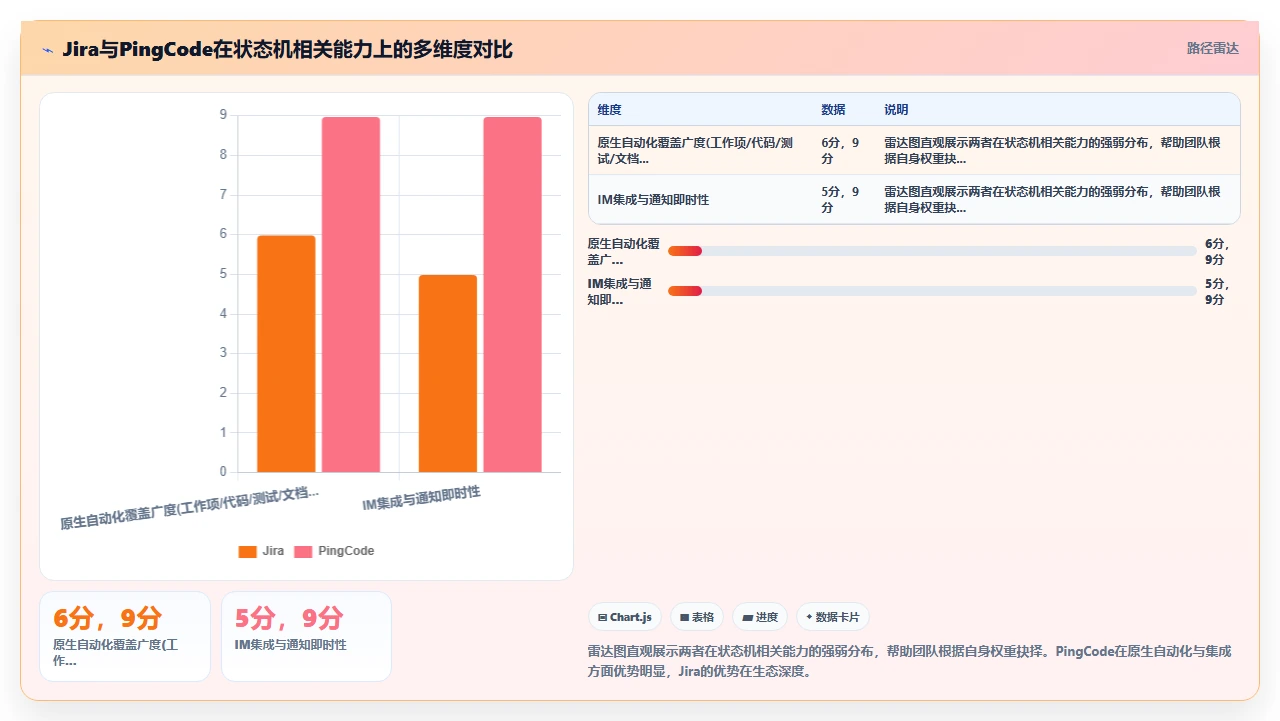Click PingCode bar for IM集成与通知即时性
The width and height of the screenshot is (1280, 721).
[513, 295]
